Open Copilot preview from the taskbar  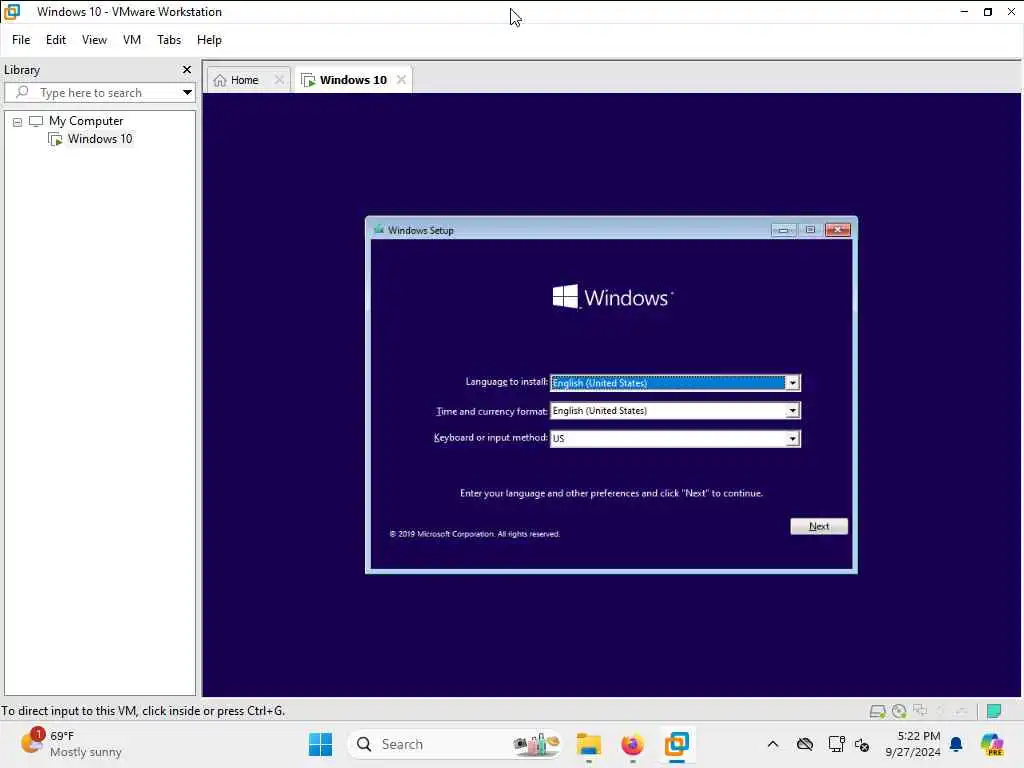[x=992, y=744]
